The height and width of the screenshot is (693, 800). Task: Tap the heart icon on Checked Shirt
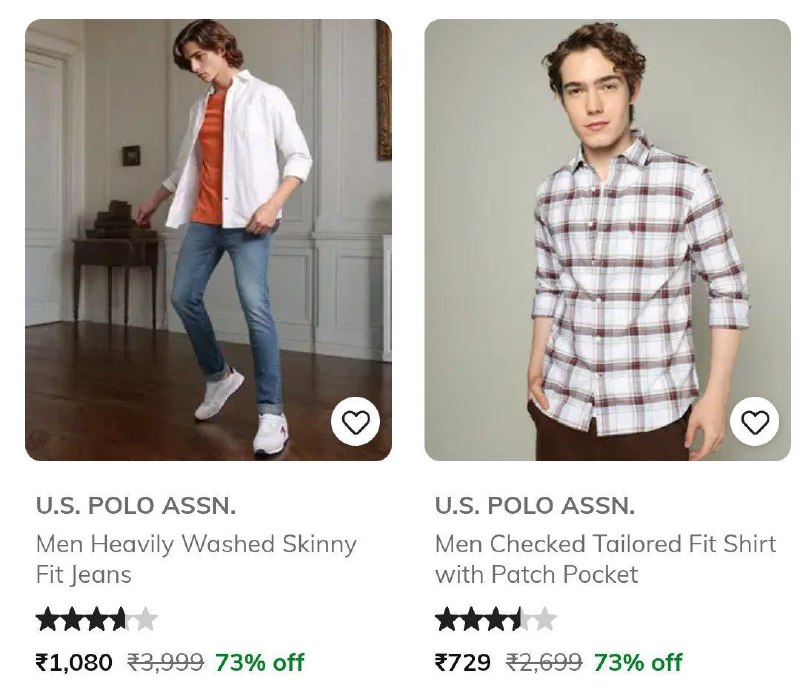click(755, 423)
